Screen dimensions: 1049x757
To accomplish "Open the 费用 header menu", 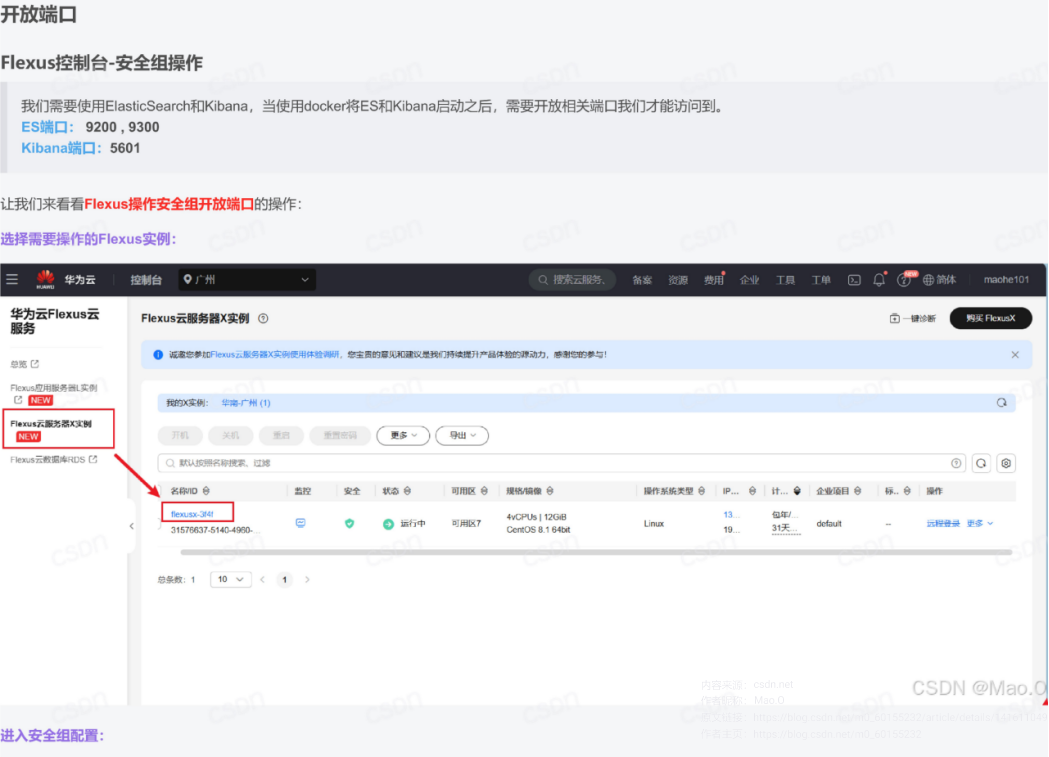I will coord(714,280).
